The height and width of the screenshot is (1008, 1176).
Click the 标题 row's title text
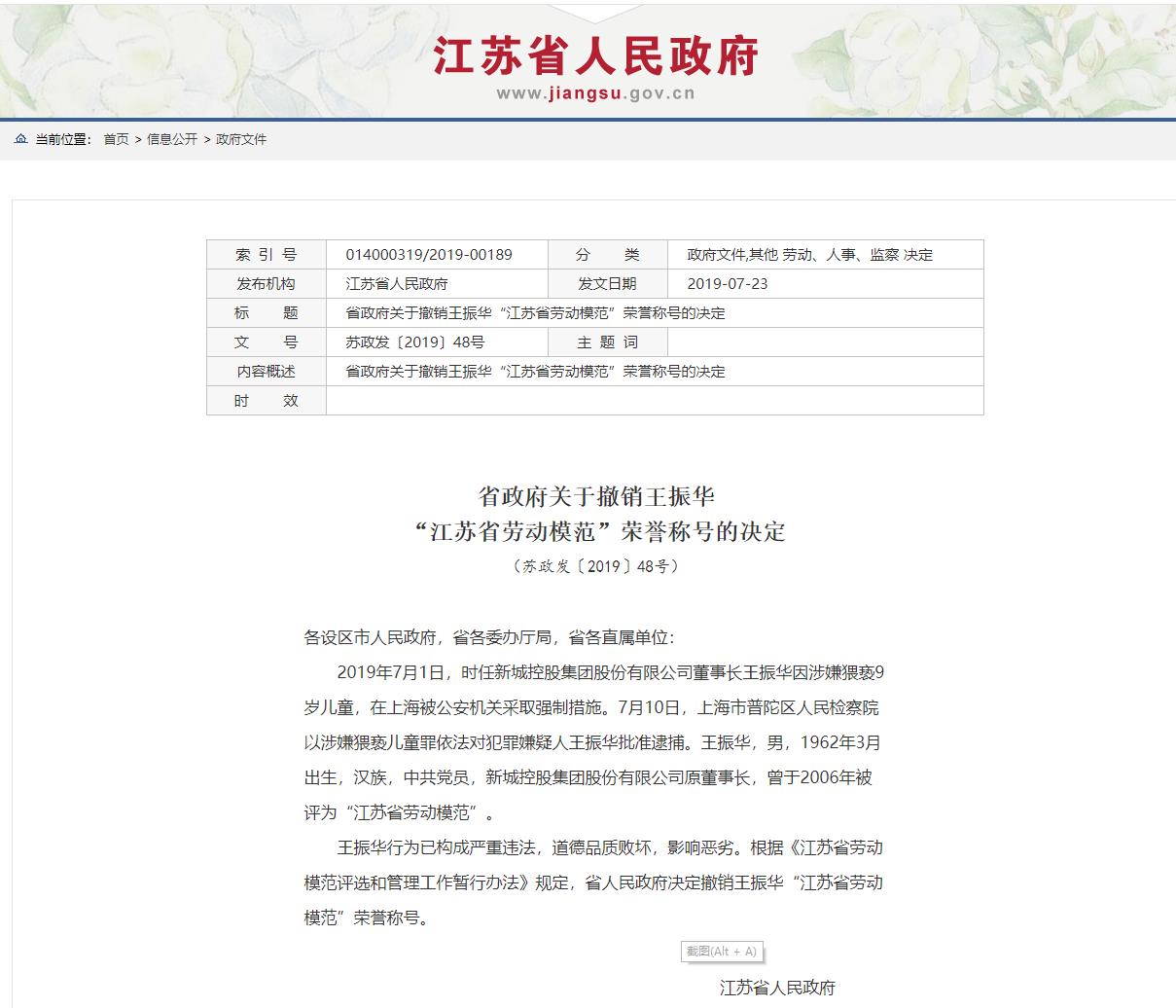tap(535, 313)
